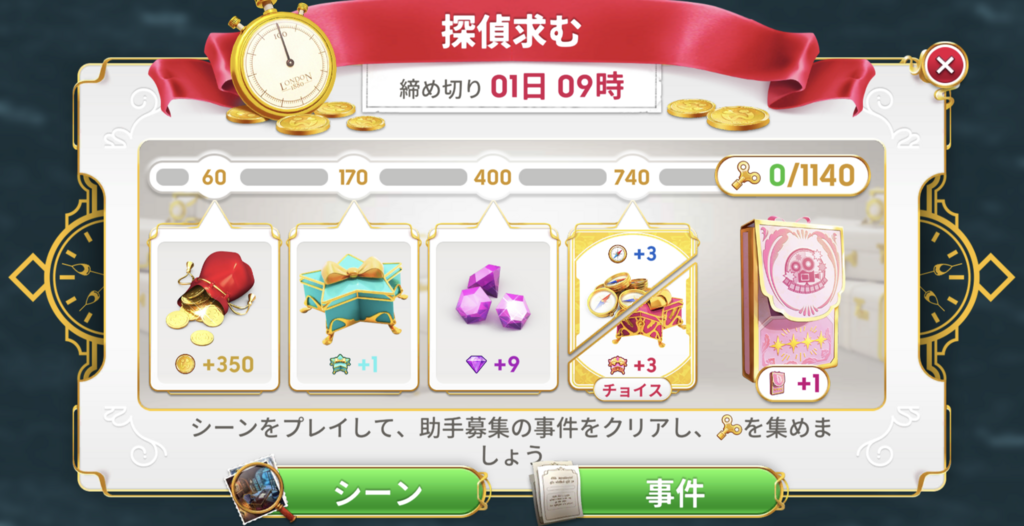The image size is (1024, 526).
Task: Select the purple gems reward
Action: [493, 306]
